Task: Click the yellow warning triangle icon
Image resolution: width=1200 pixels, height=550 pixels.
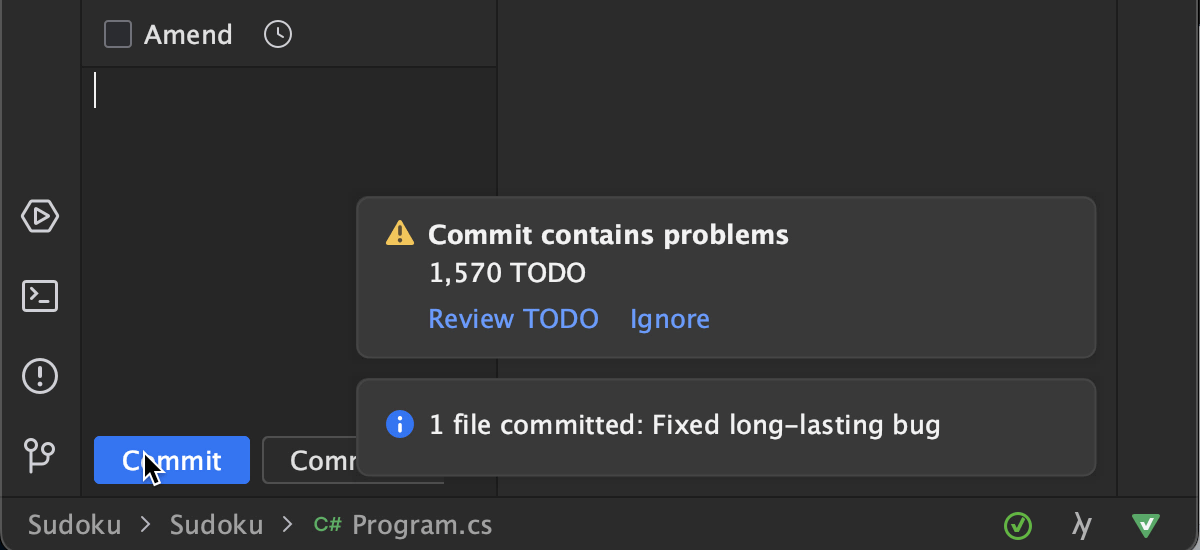Action: point(400,234)
